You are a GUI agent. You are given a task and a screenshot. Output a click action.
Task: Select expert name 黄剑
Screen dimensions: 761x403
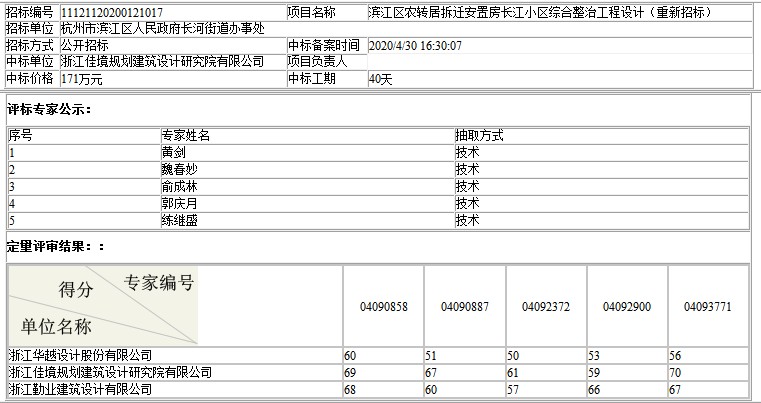click(173, 152)
